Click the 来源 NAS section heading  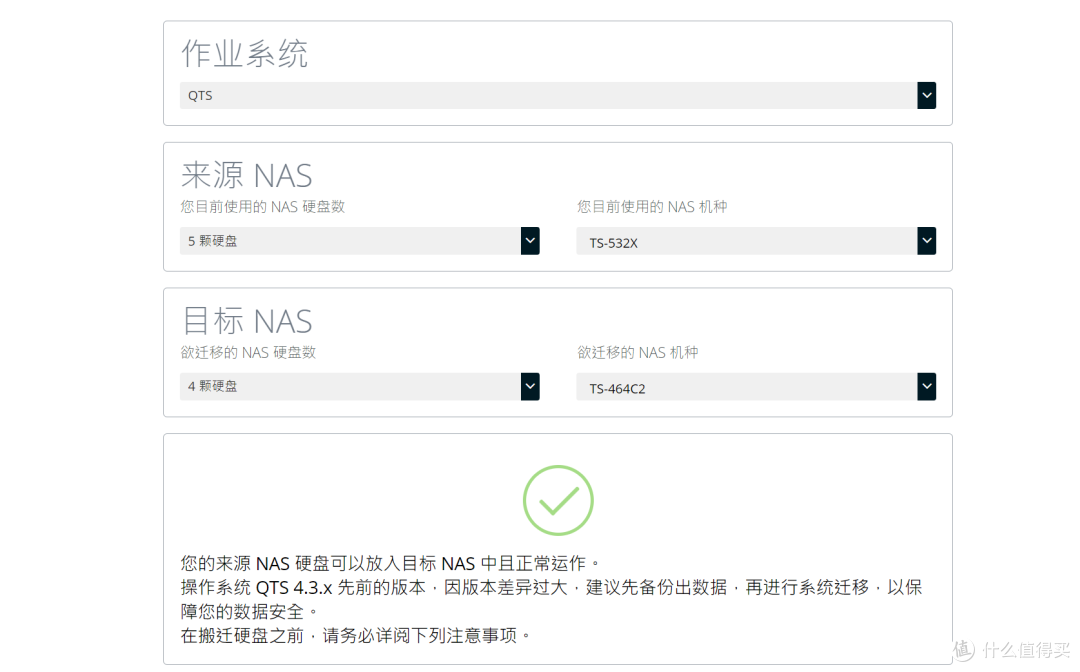pyautogui.click(x=246, y=174)
